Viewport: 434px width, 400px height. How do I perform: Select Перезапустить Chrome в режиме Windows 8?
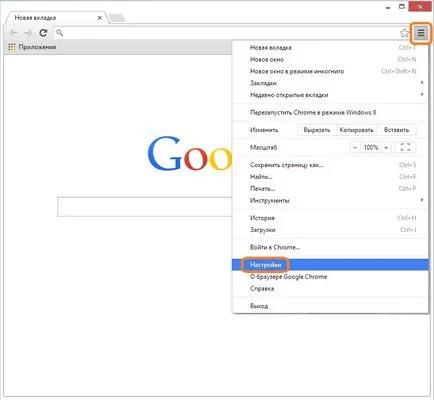[x=330, y=112]
